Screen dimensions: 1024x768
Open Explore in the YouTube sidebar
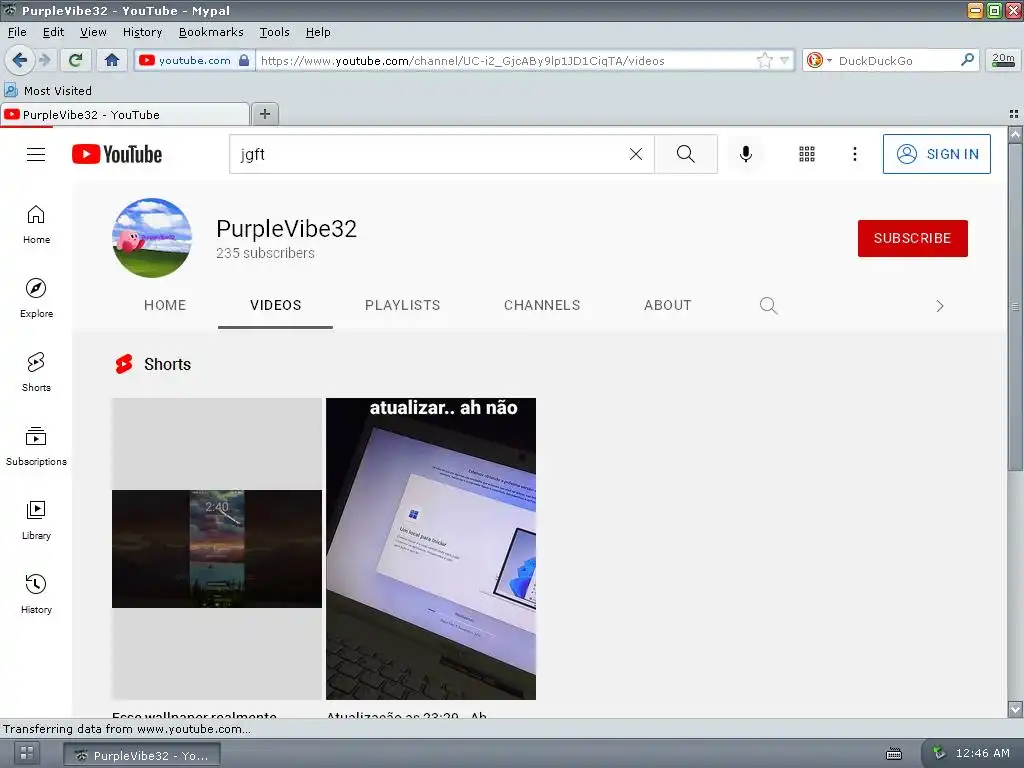[36, 298]
